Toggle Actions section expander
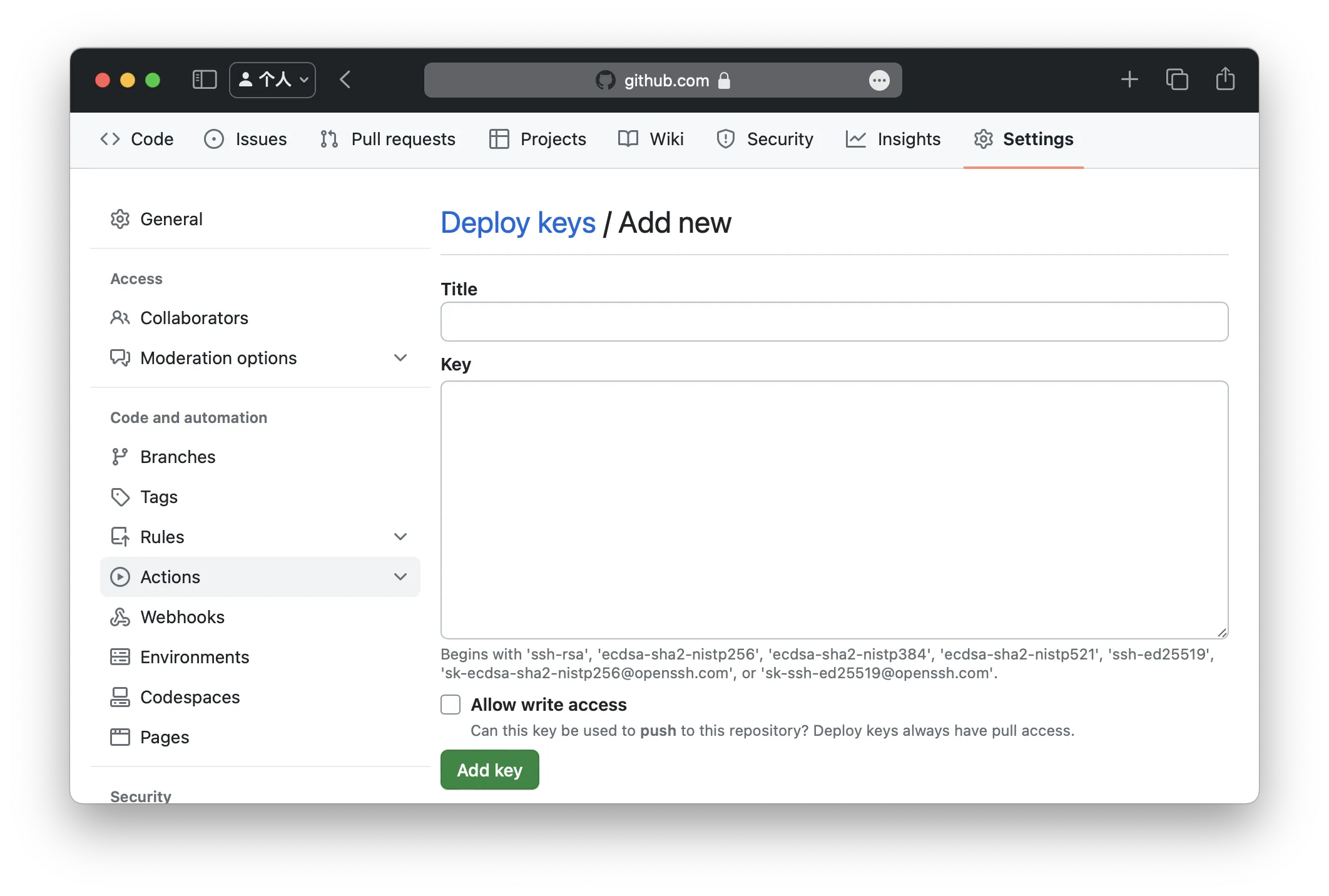 point(399,577)
